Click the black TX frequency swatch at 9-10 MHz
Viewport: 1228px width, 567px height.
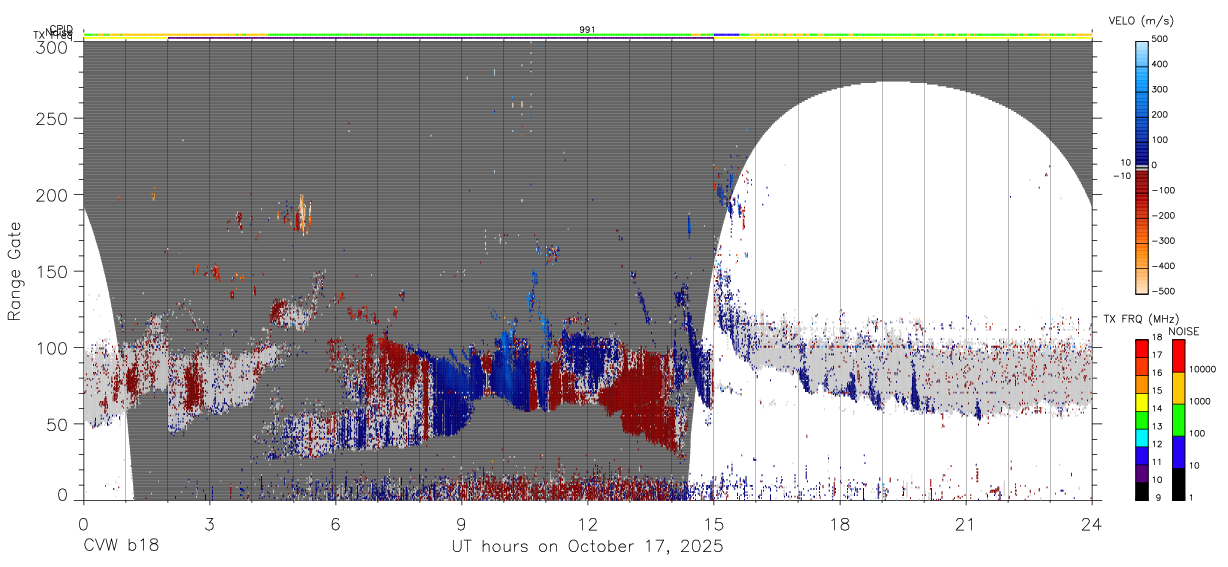(1141, 491)
